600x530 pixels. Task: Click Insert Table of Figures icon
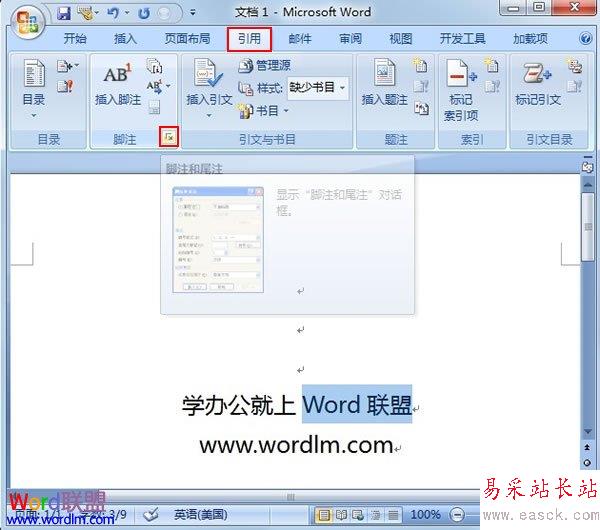coord(420,65)
